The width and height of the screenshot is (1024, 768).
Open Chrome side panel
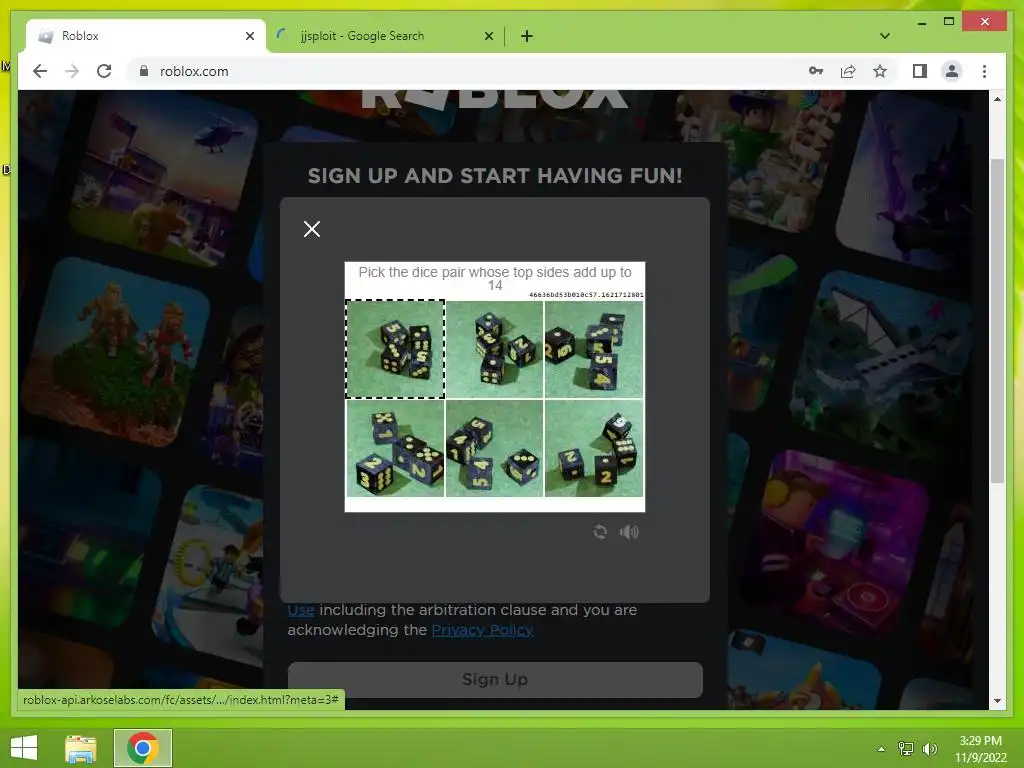pyautogui.click(x=920, y=71)
